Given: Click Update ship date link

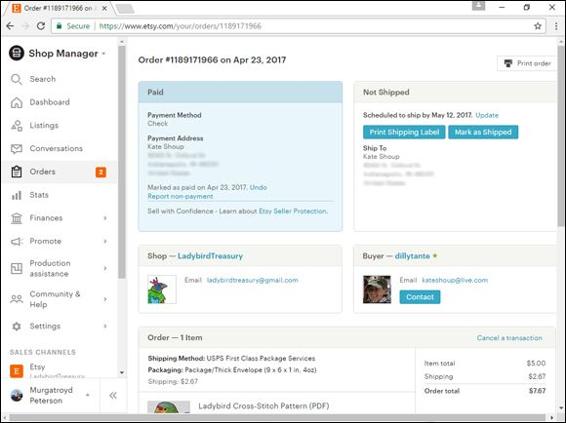Looking at the screenshot, I should [487, 115].
